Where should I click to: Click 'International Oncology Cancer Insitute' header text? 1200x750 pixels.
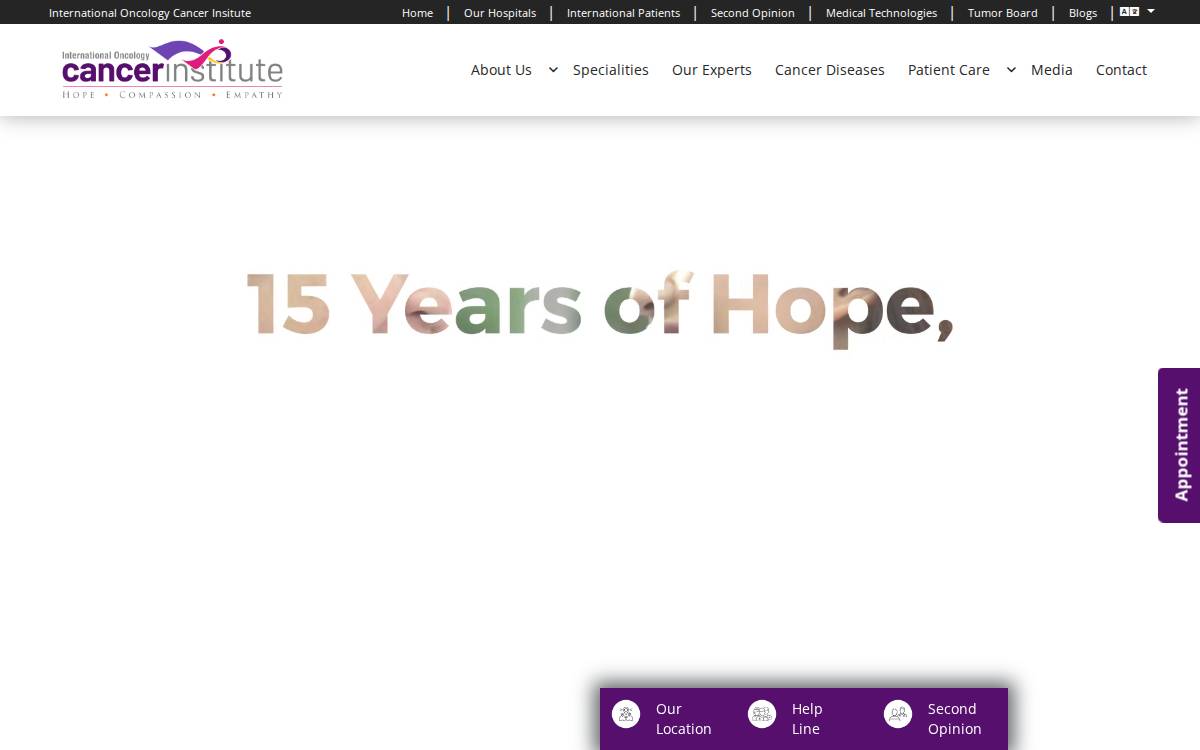click(150, 13)
